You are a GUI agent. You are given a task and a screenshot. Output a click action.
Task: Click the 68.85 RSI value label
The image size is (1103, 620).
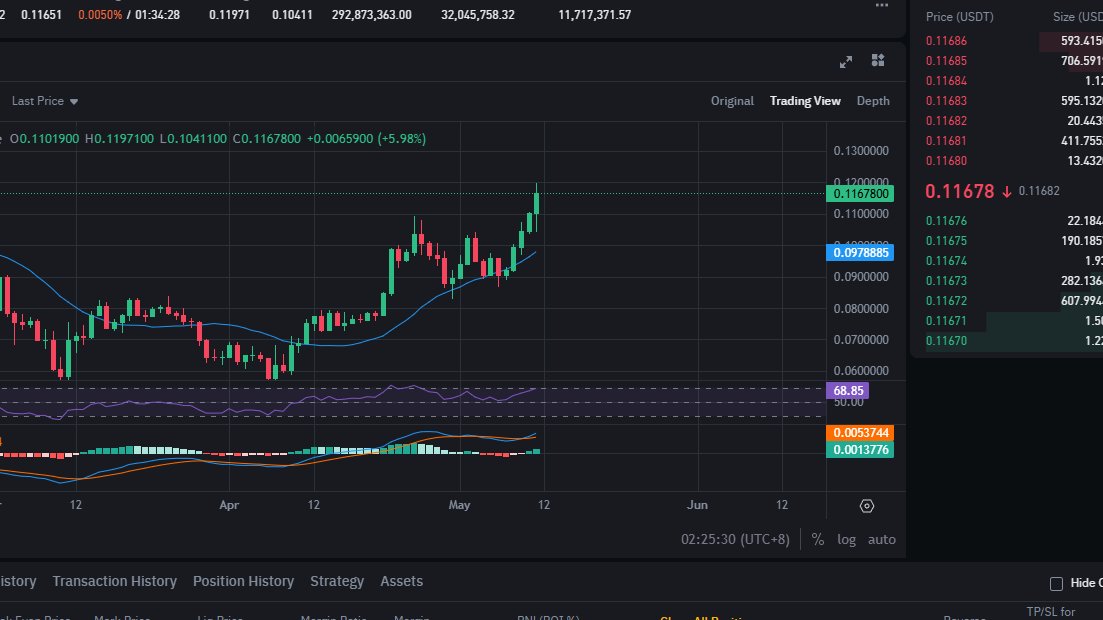click(848, 391)
